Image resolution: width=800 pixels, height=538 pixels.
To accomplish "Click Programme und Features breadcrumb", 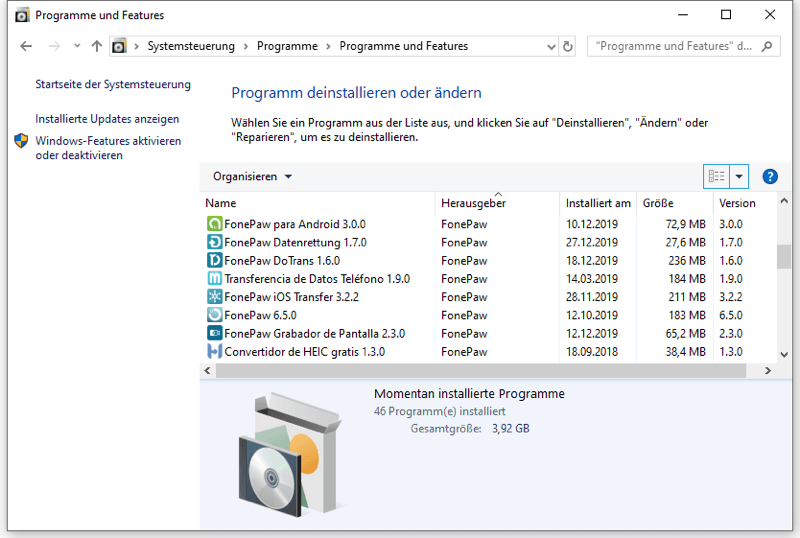I will point(404,46).
